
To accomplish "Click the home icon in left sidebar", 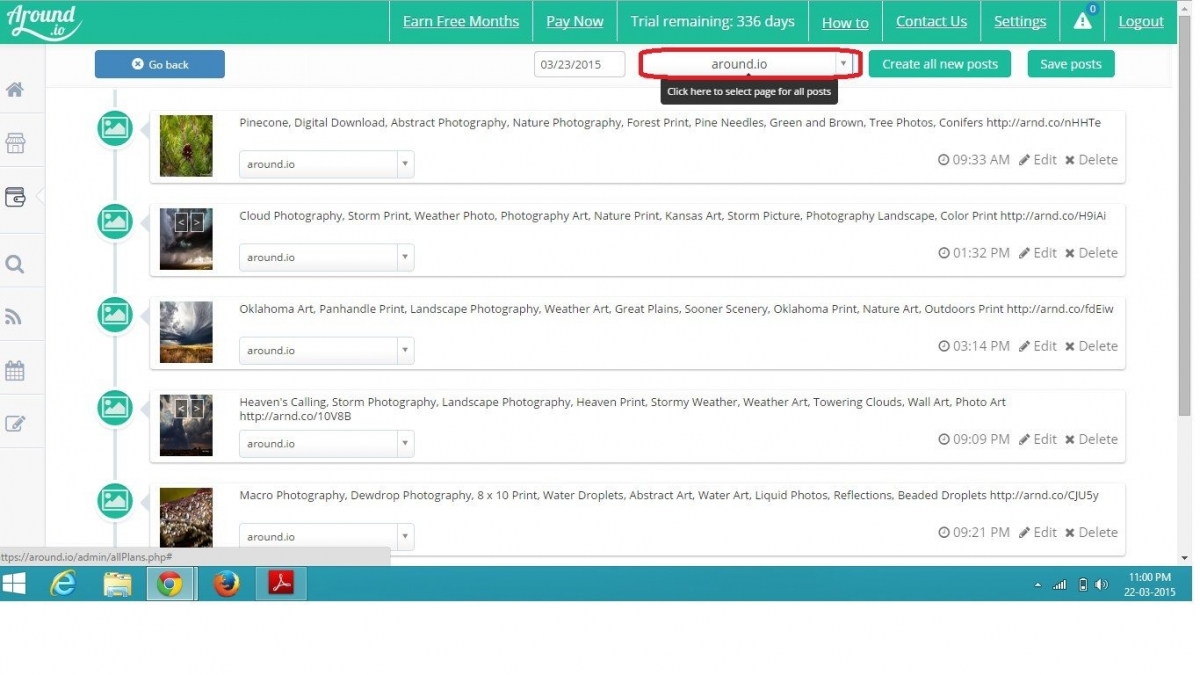I will [x=15, y=90].
